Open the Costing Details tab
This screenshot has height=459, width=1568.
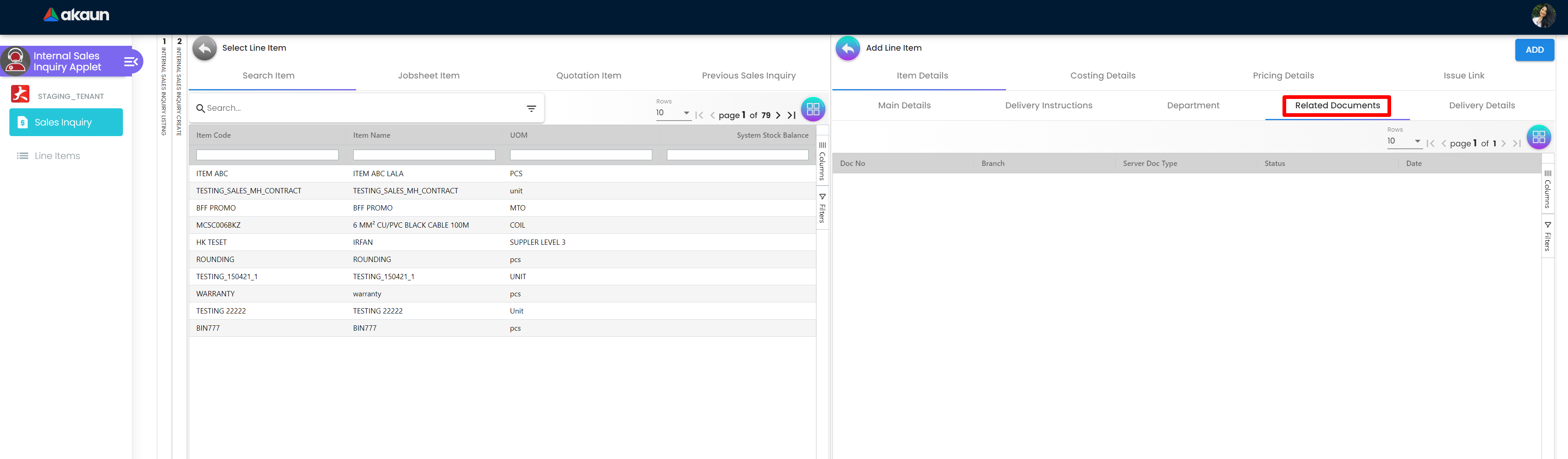coord(1102,76)
